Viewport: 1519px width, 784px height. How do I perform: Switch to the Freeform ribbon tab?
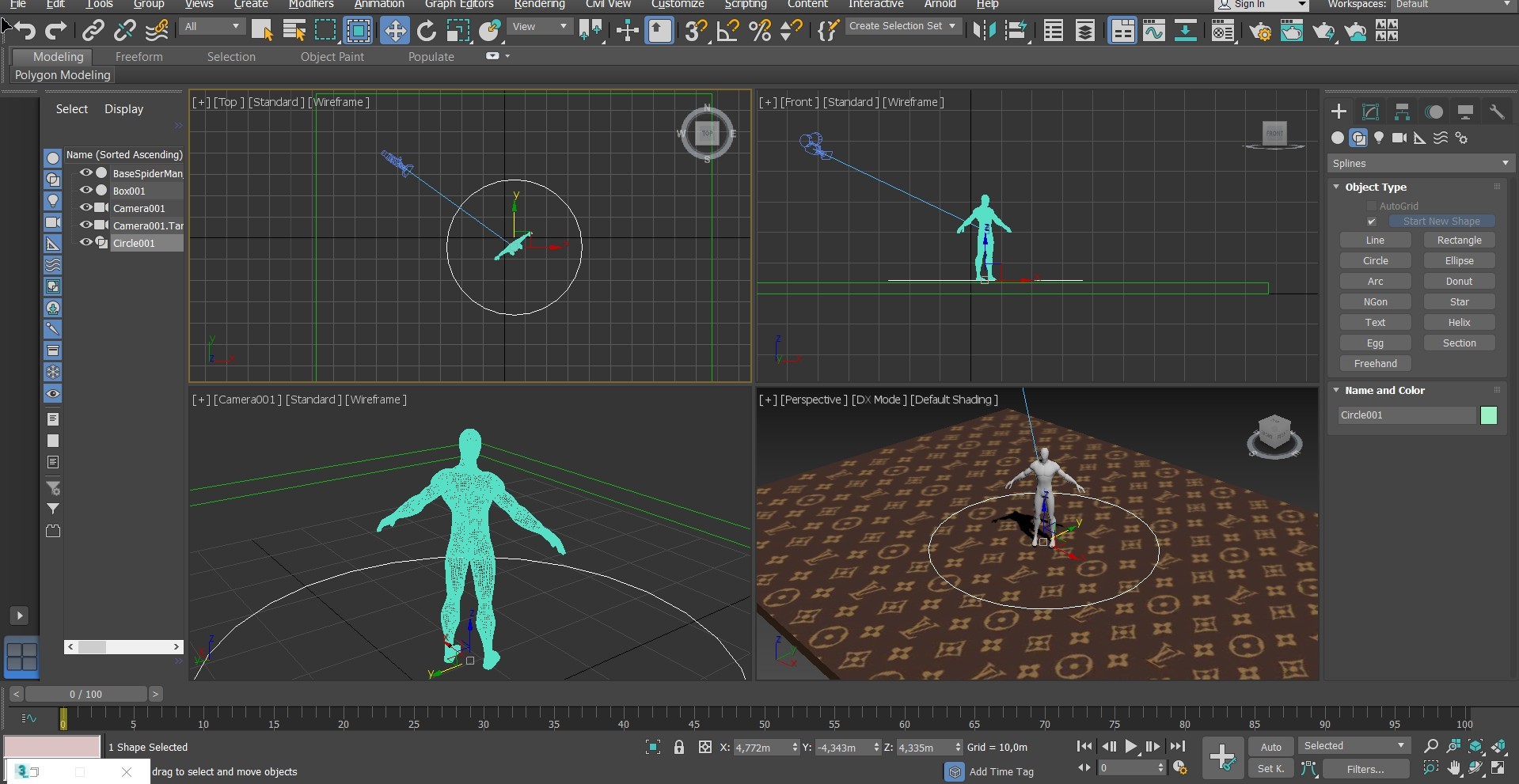point(139,57)
